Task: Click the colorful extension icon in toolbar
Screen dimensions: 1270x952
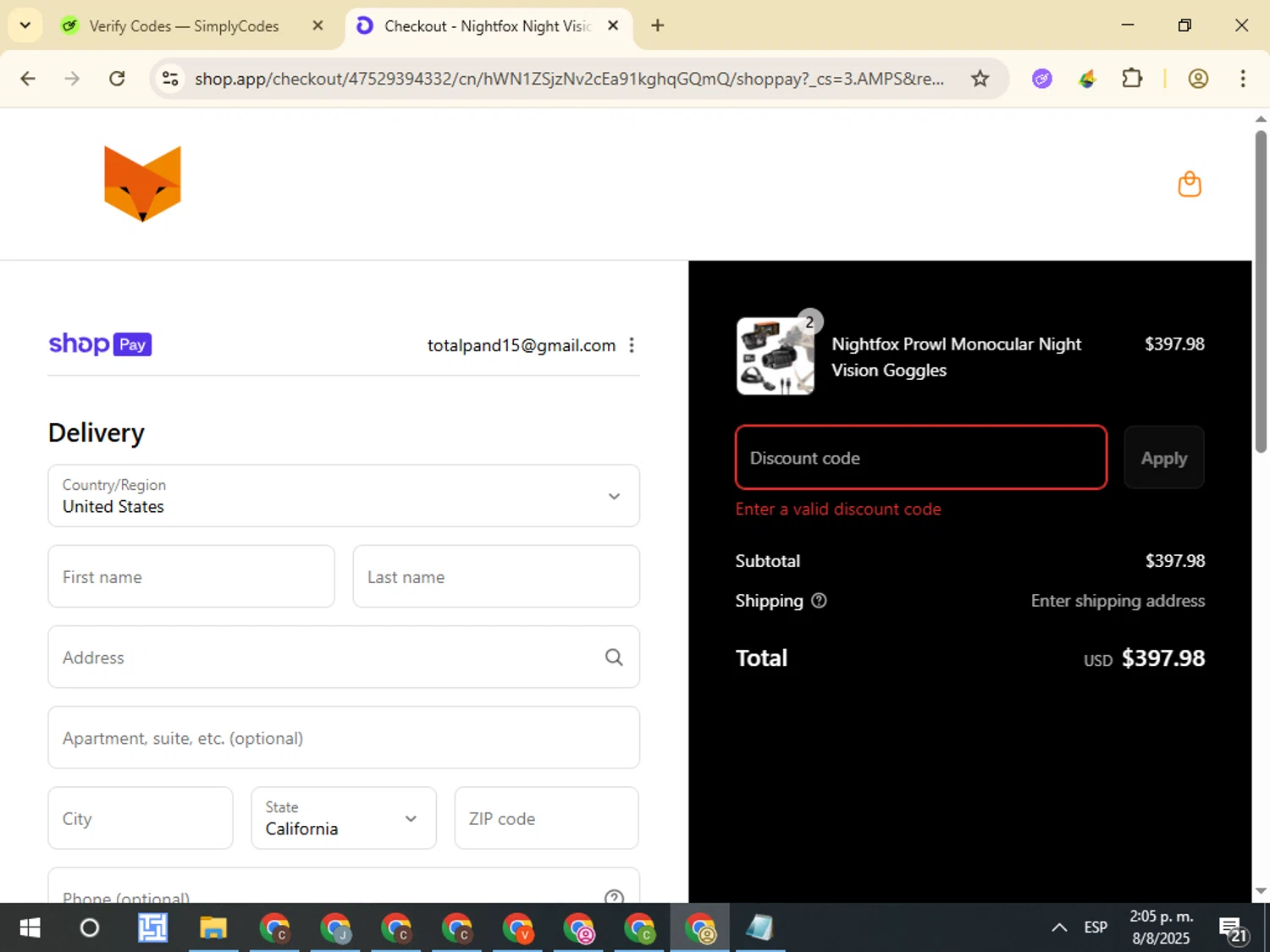Action: coord(1087,79)
